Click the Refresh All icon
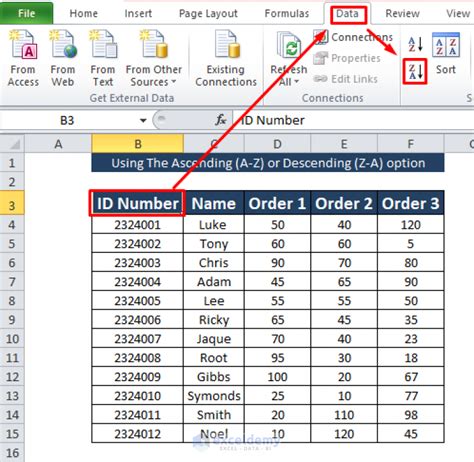This screenshot has width=474, height=462. click(x=289, y=46)
